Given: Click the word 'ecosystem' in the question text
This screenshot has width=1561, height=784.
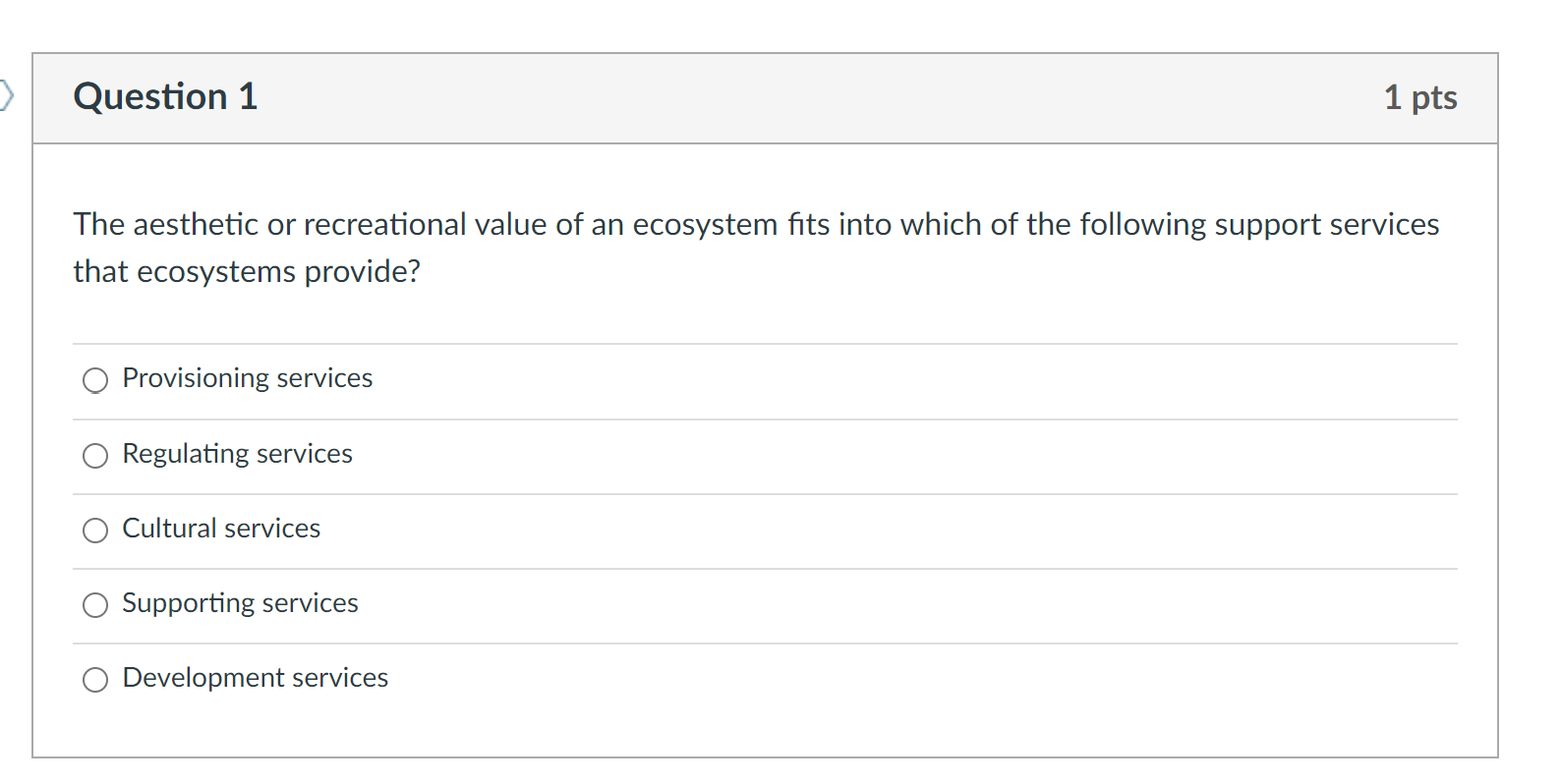Looking at the screenshot, I should (705, 225).
